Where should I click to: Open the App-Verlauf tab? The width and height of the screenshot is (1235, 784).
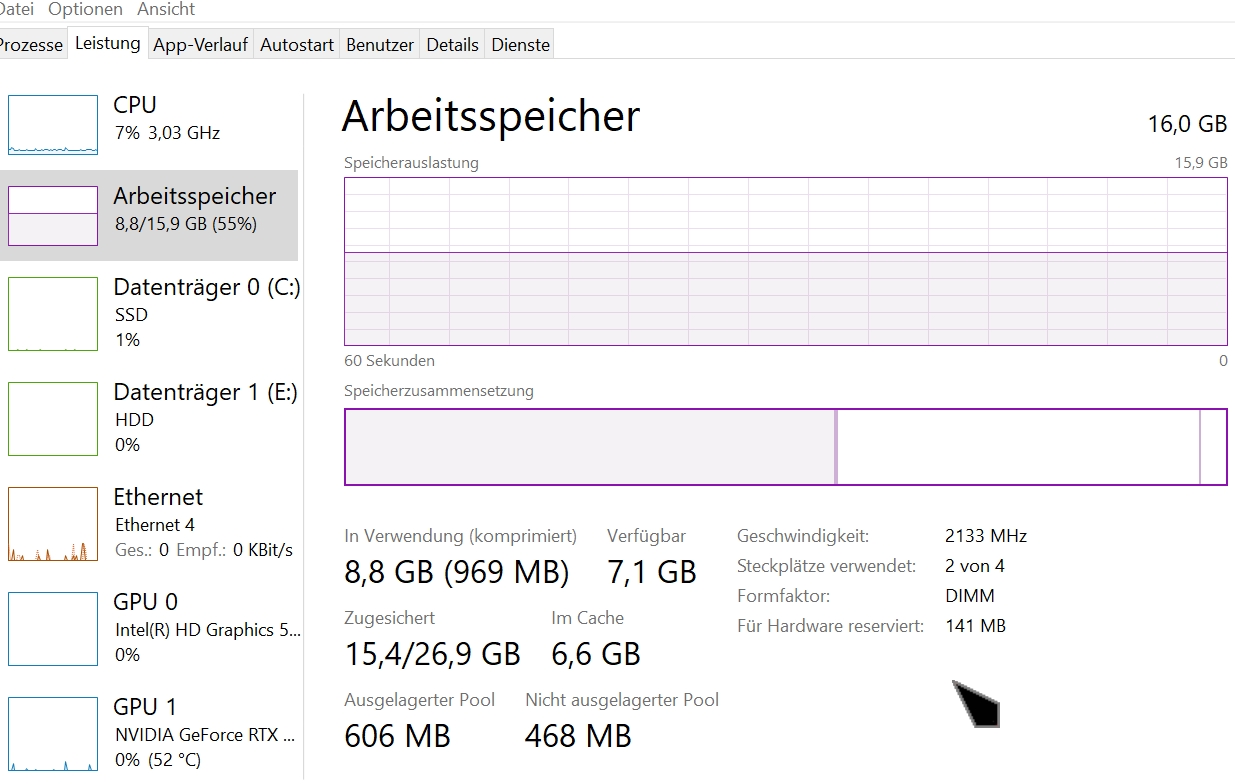[x=200, y=44]
